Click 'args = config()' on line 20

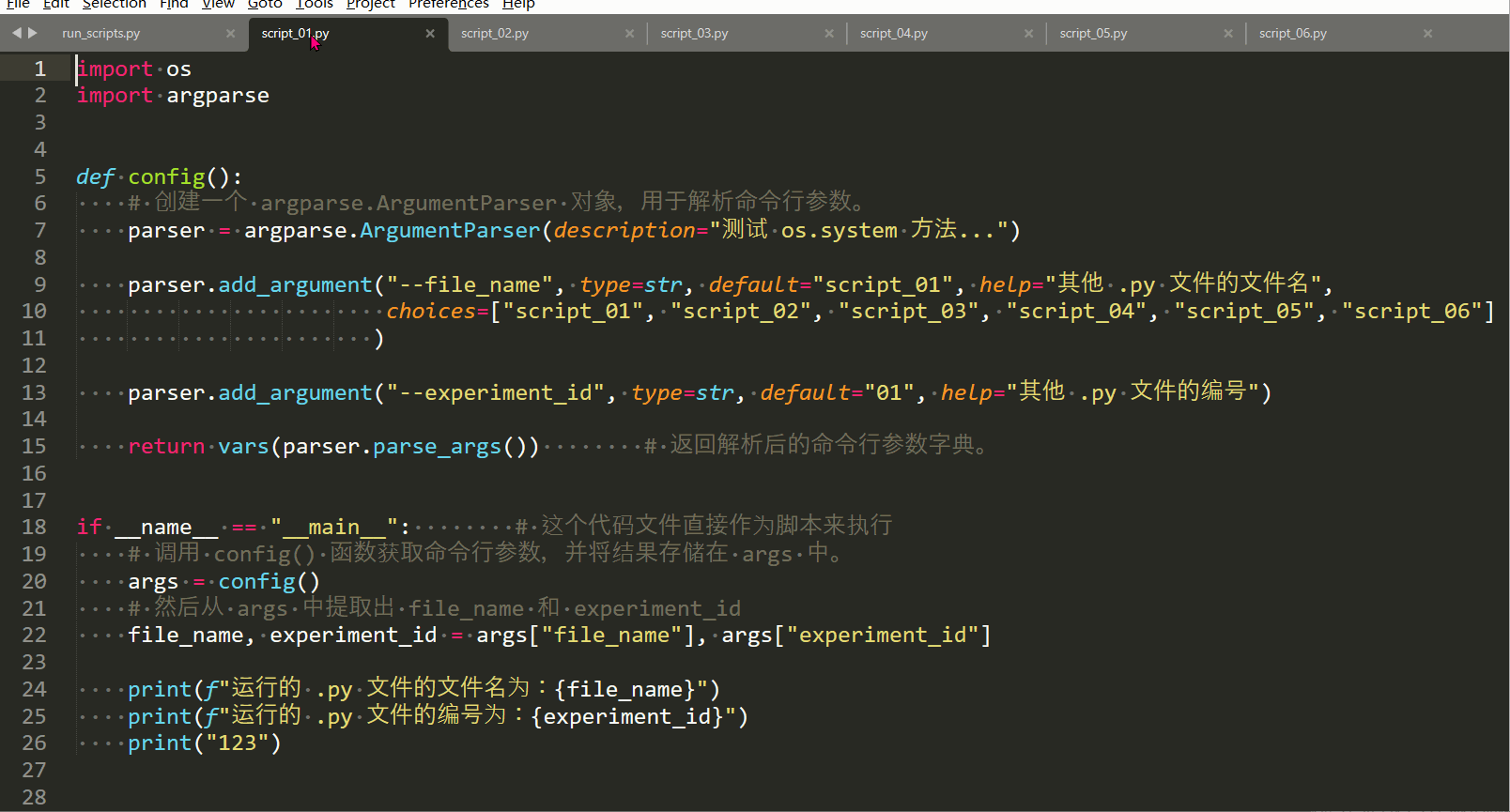click(223, 581)
